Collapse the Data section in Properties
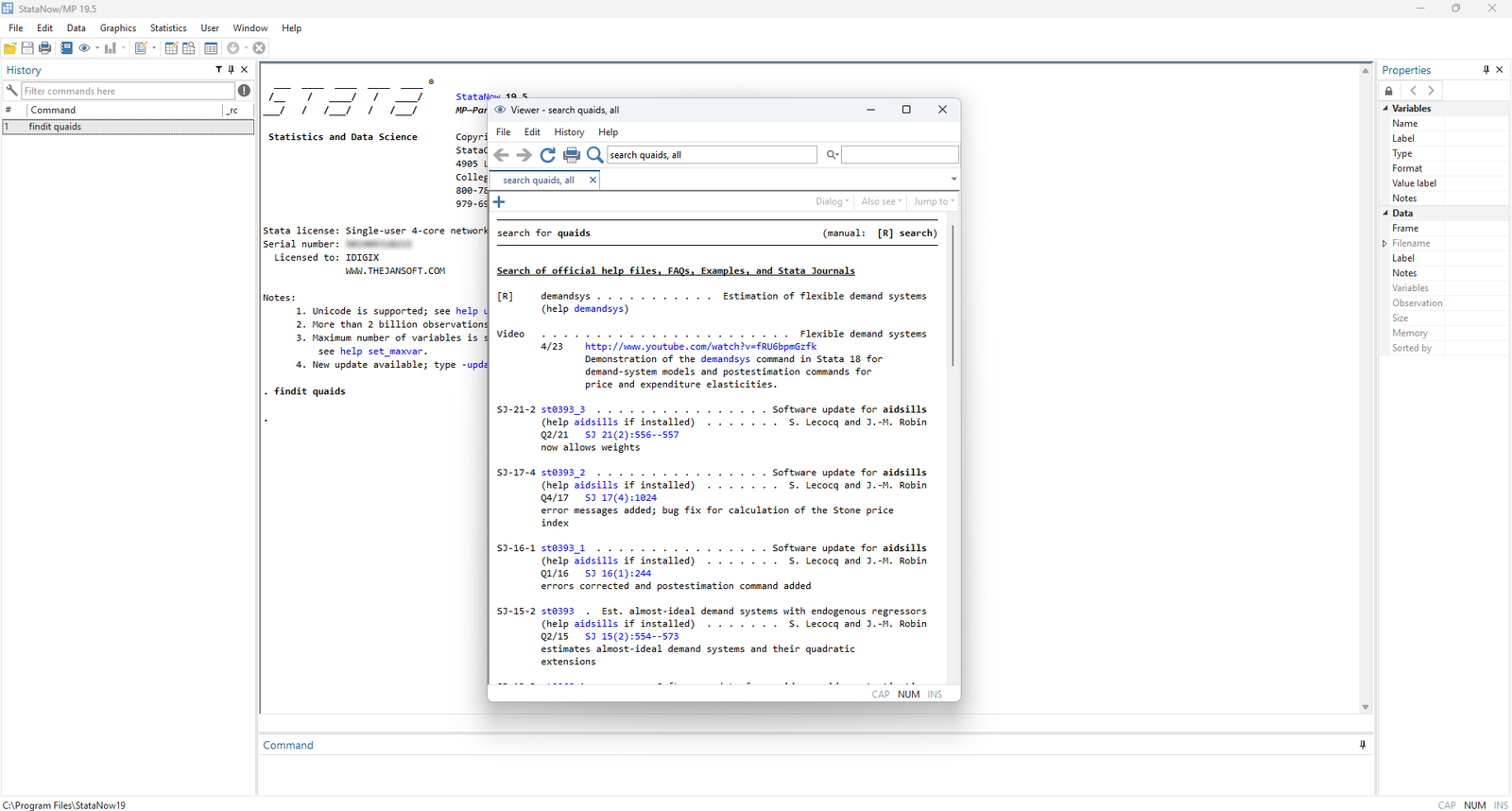1512x811 pixels. [1385, 214]
